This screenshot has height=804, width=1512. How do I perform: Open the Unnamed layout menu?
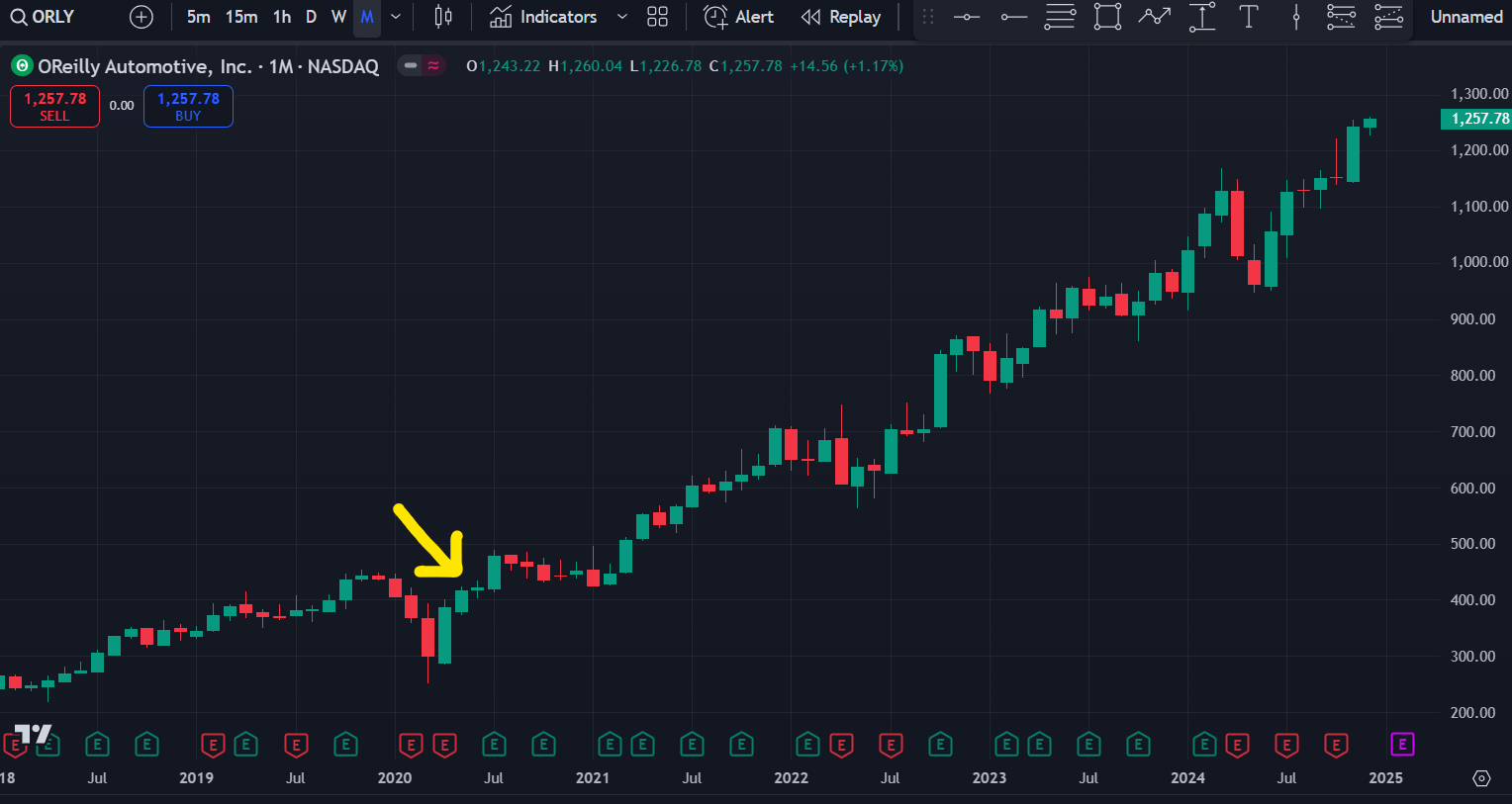[1466, 17]
